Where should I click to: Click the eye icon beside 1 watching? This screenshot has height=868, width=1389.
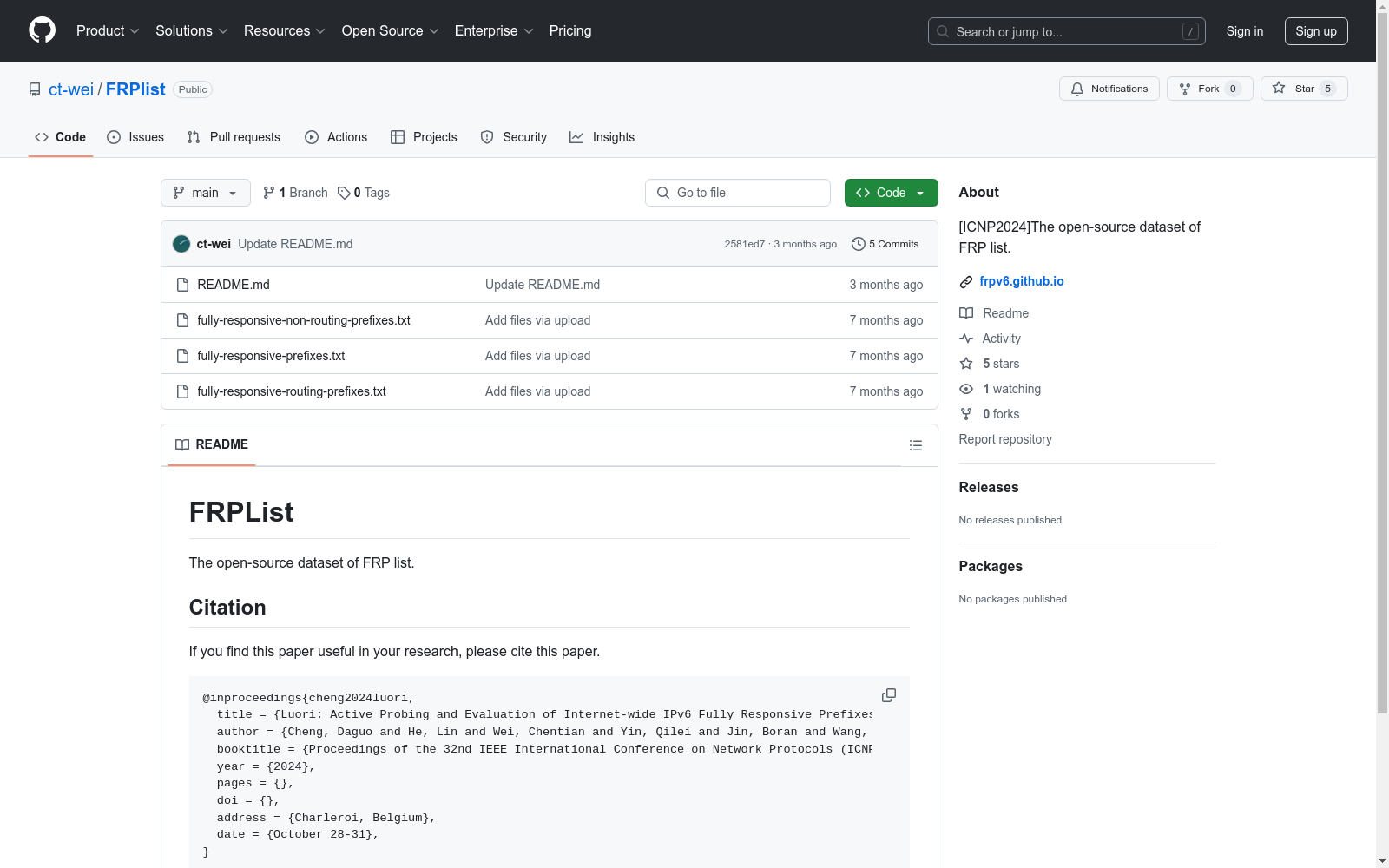point(966,389)
